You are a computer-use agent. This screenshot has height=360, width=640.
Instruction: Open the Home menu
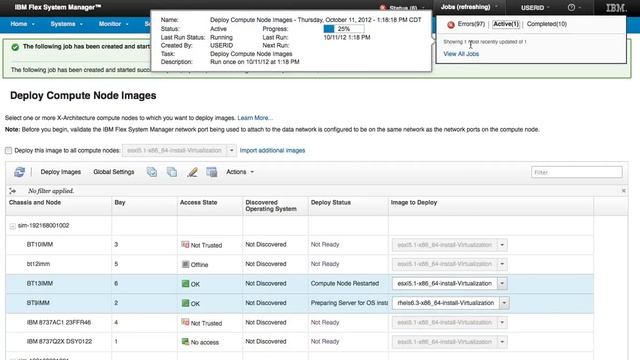pos(22,24)
